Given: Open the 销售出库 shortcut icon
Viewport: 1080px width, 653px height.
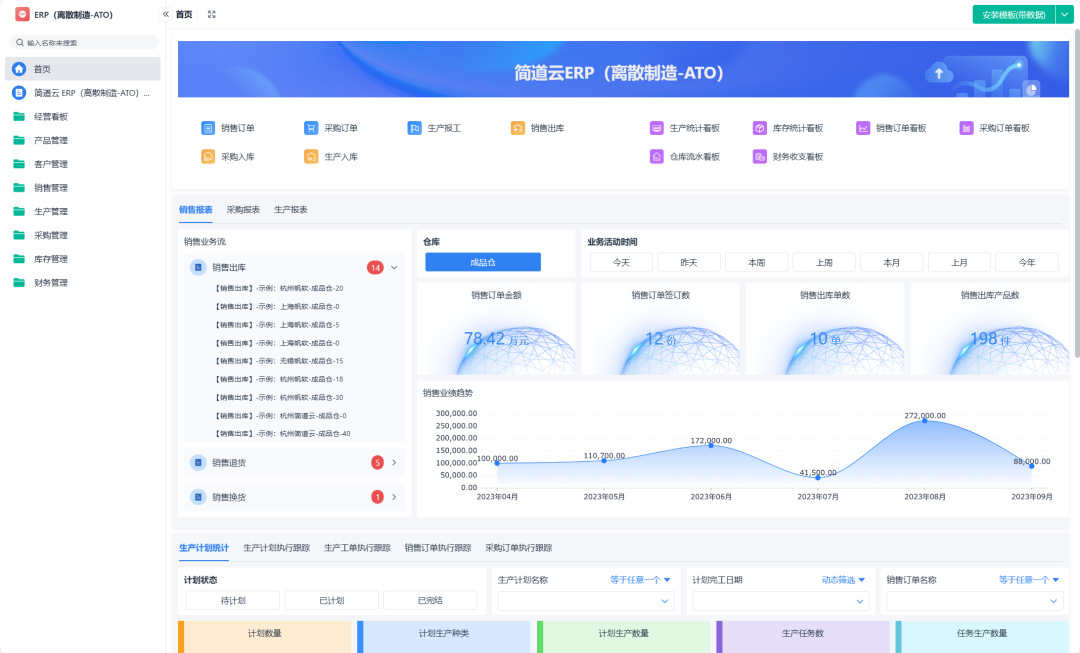Looking at the screenshot, I should 517,128.
